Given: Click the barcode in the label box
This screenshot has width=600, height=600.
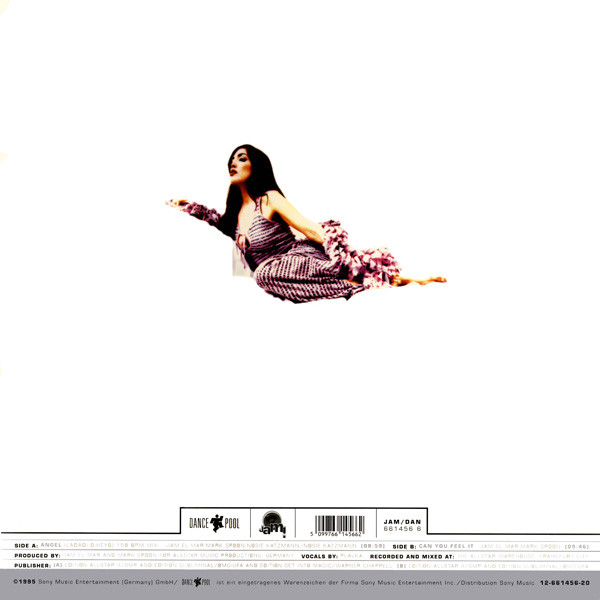Looking at the screenshot, I should point(338,524).
